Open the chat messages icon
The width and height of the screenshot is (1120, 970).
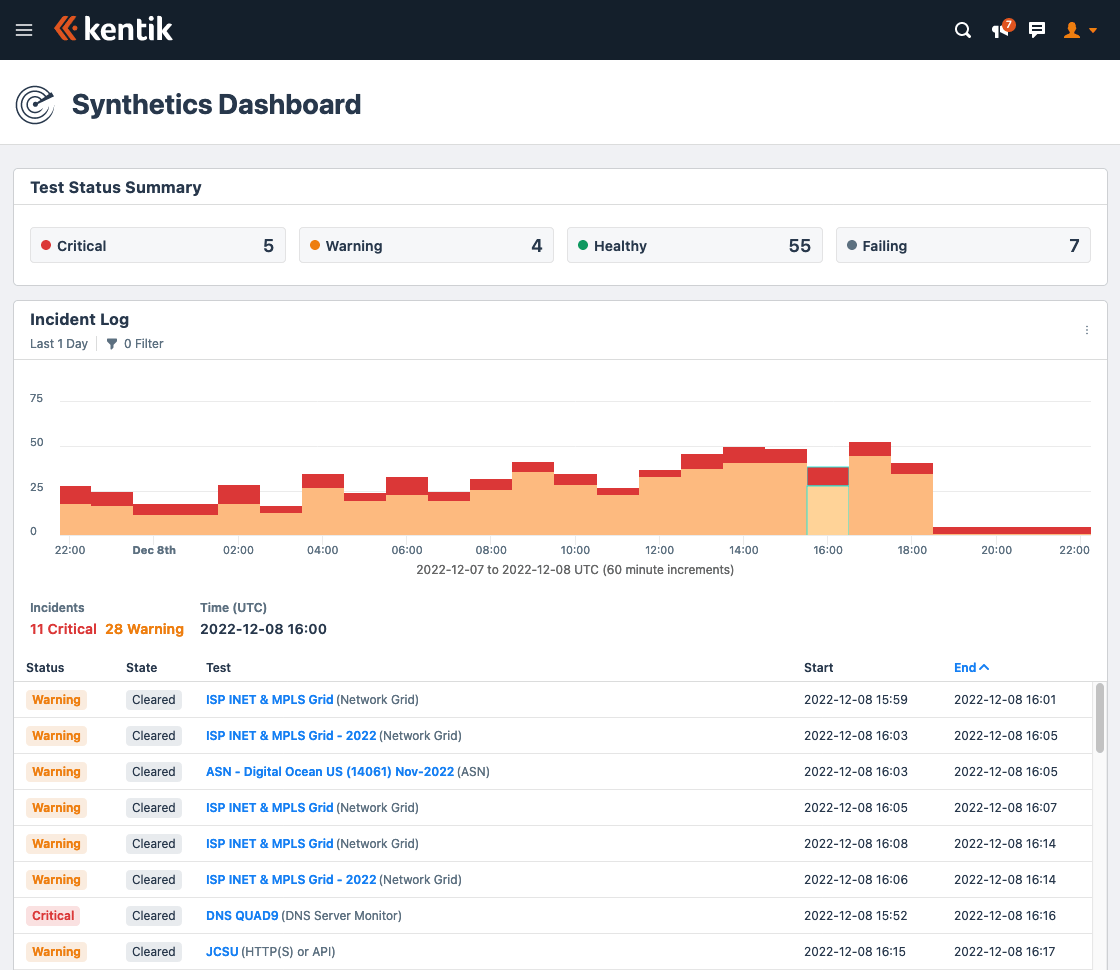click(x=1036, y=30)
